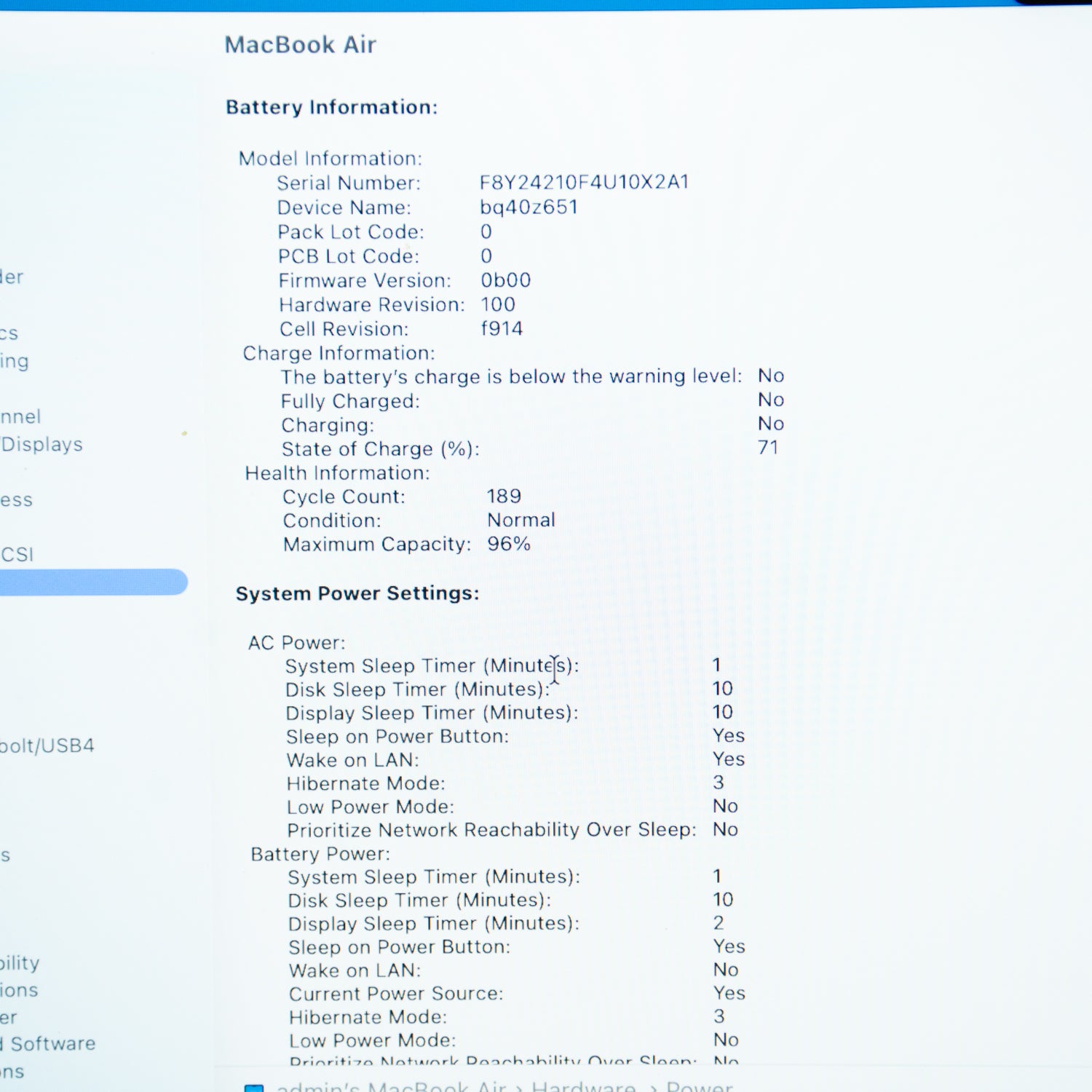Select the Applications sidebar entry
The height and width of the screenshot is (1092, 1092).
click(18, 990)
